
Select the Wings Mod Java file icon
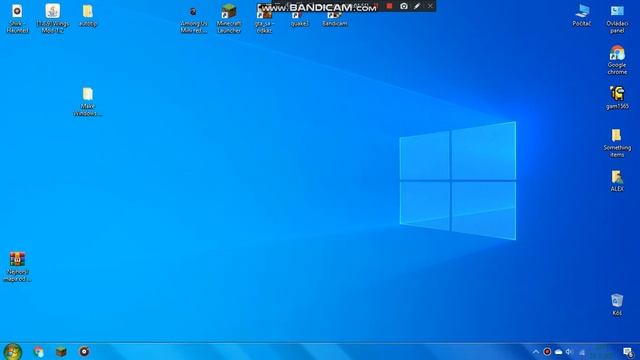coord(53,18)
